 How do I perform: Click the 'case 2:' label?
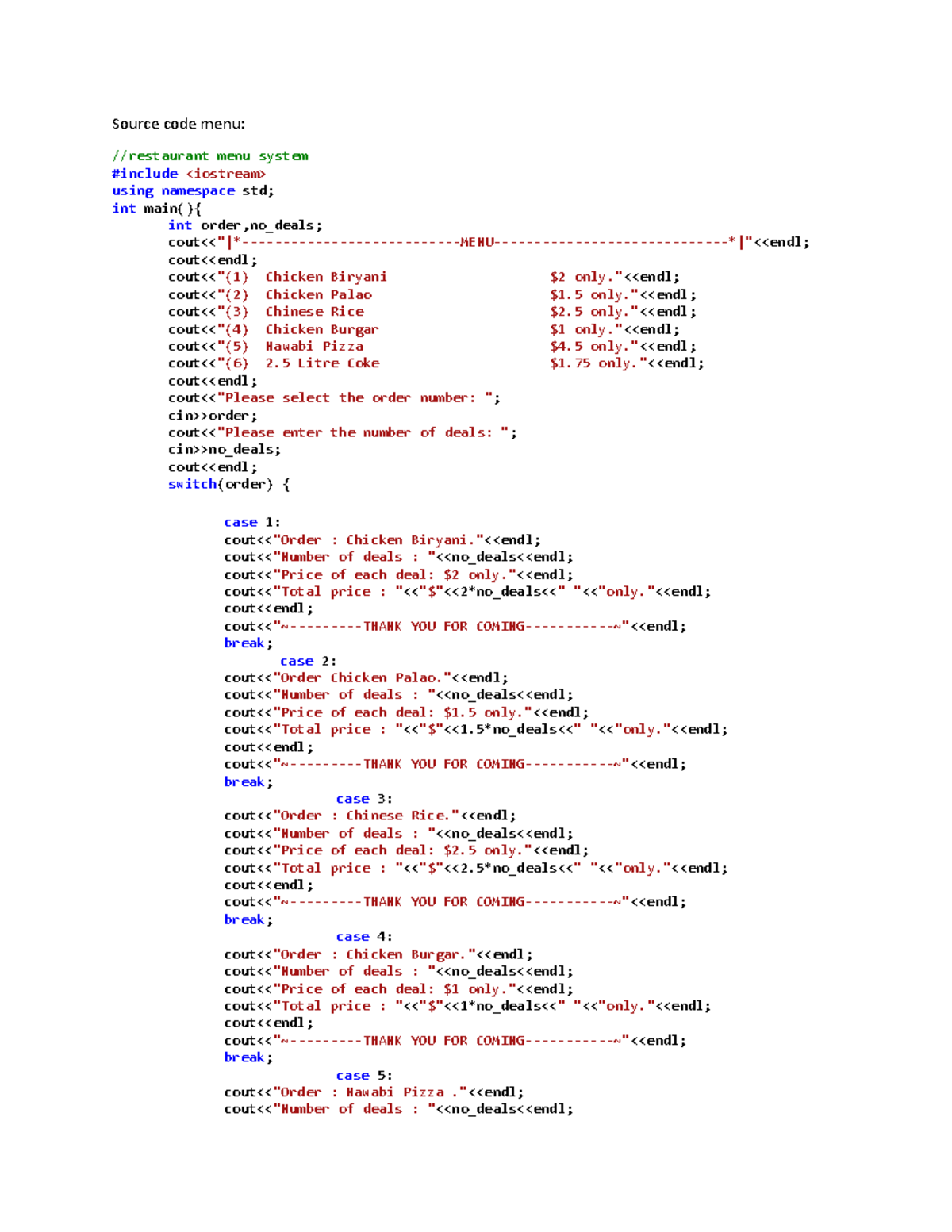click(309, 661)
